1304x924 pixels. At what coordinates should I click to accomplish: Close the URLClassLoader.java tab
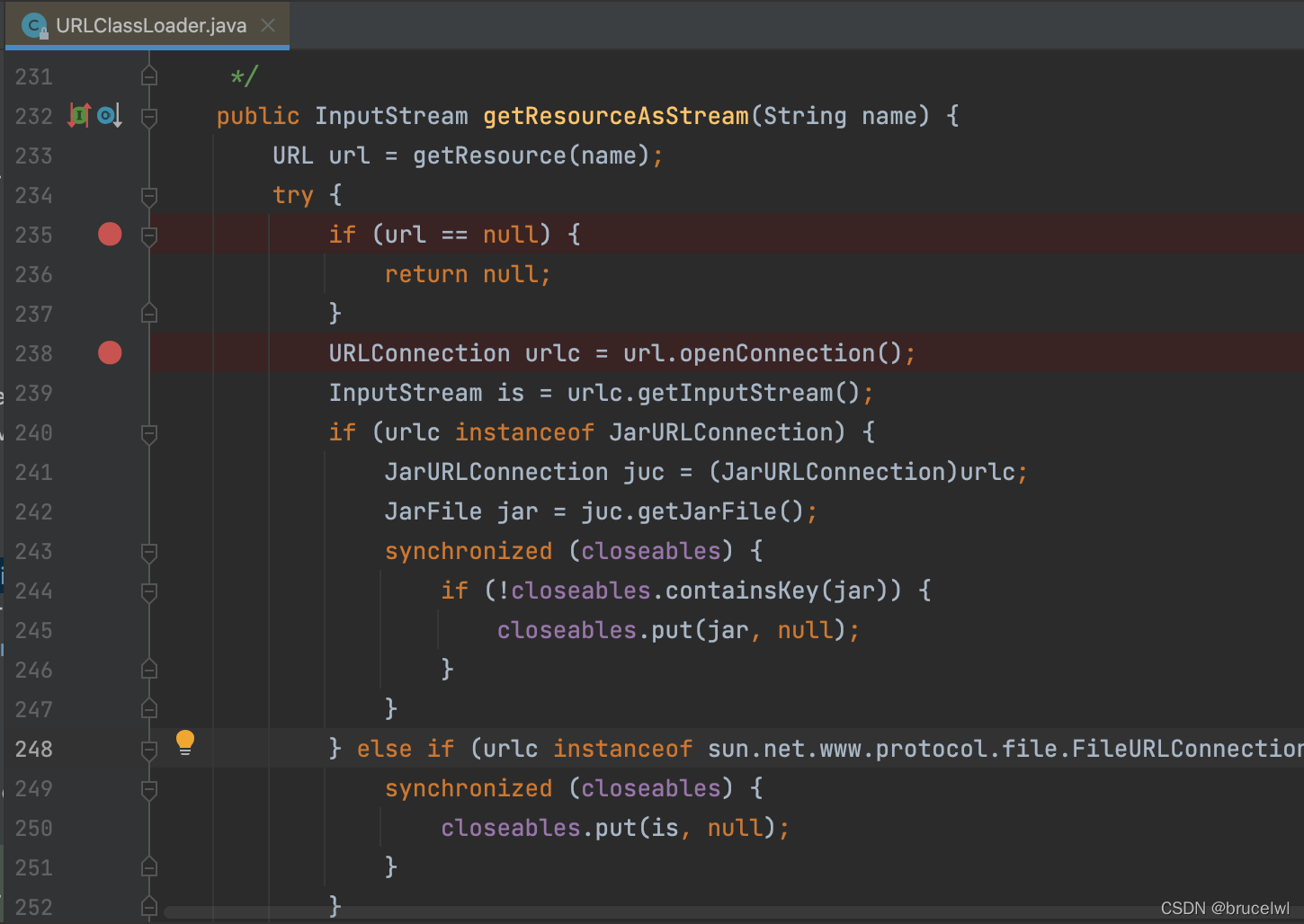click(x=268, y=25)
